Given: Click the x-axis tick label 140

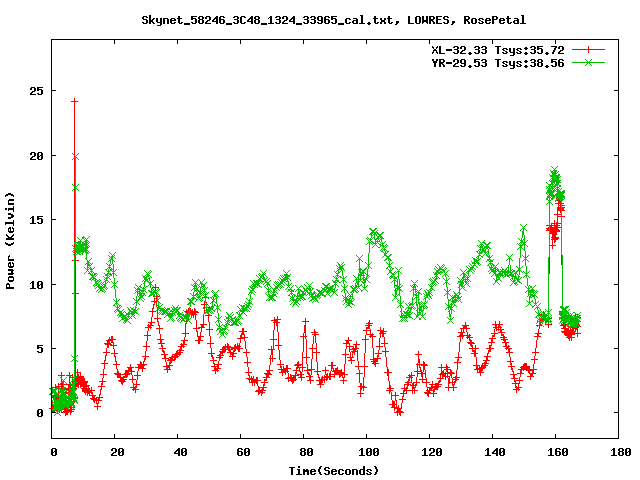Looking at the screenshot, I should pyautogui.click(x=495, y=452).
